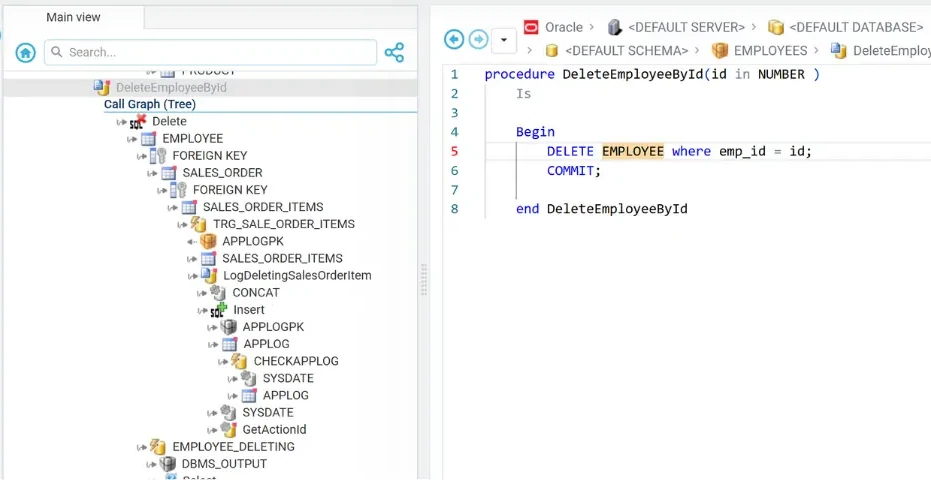The width and height of the screenshot is (931, 480).
Task: Click NUMBER type in procedure signature
Action: click(x=781, y=75)
